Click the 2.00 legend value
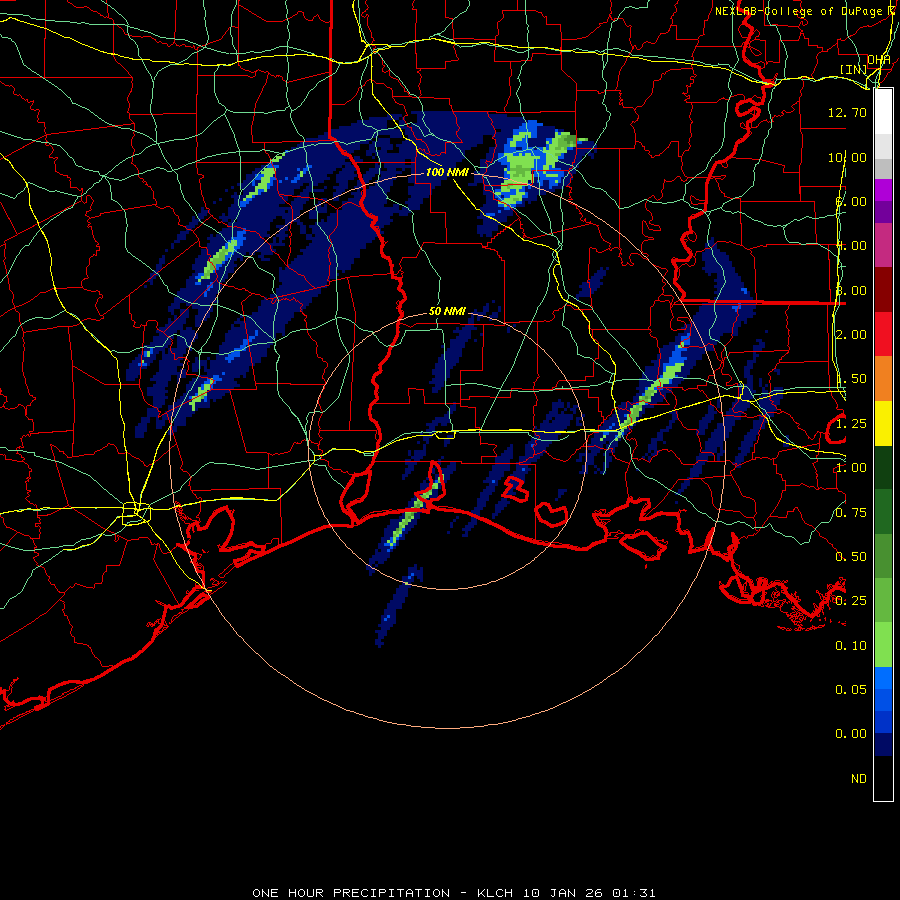 point(851,335)
